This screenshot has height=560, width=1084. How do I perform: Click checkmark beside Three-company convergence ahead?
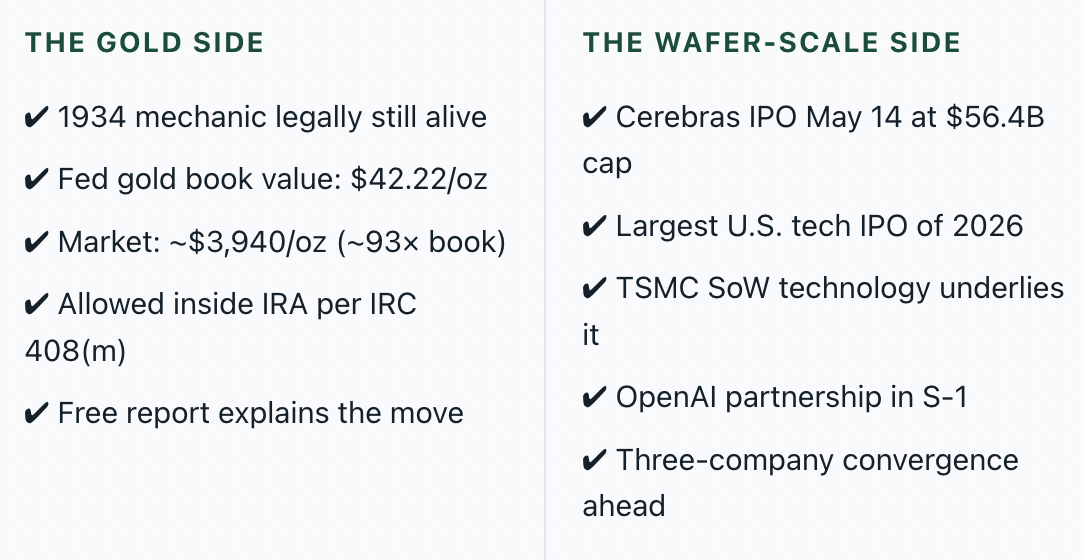click(595, 460)
